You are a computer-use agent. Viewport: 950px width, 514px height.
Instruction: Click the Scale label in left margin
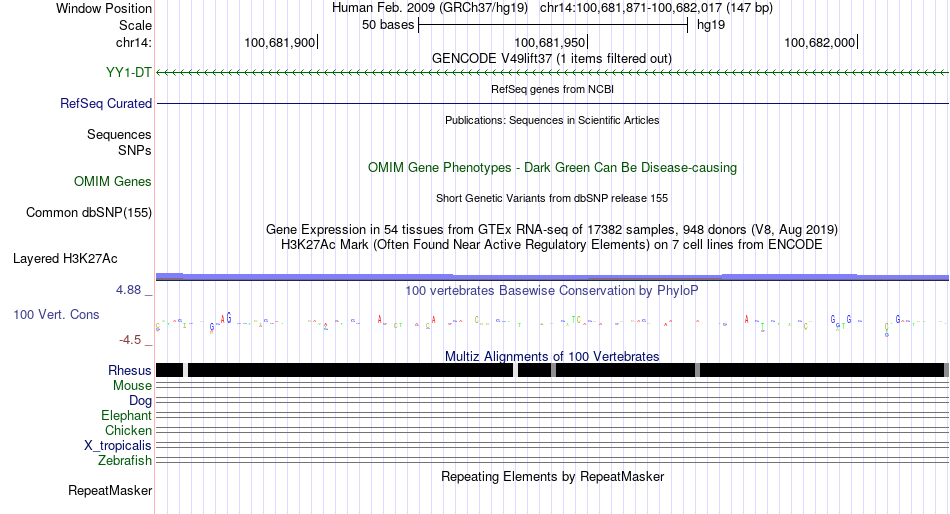point(135,25)
